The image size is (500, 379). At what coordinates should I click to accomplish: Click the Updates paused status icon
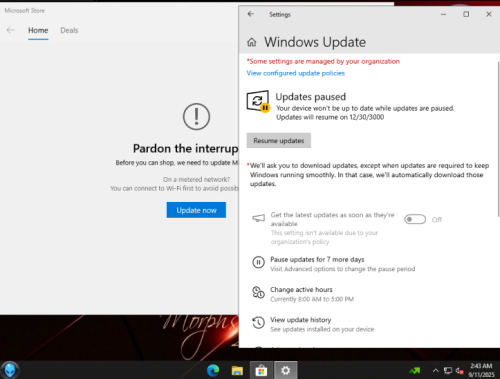coord(258,101)
